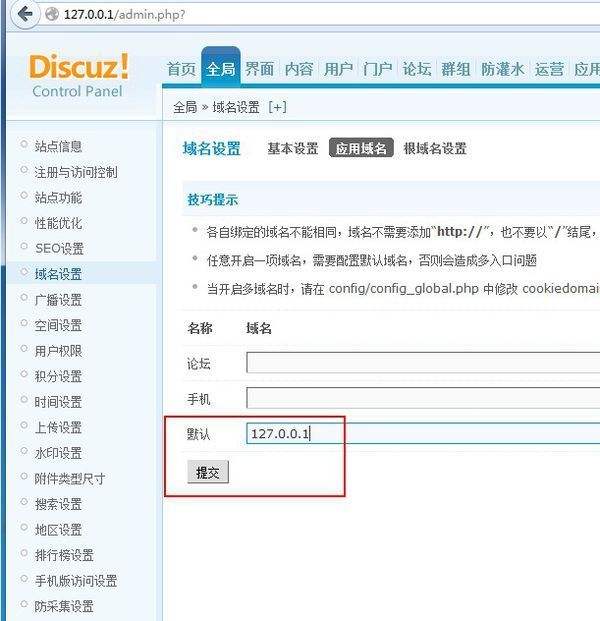Select the 全局 top navigation tab
This screenshot has width=600, height=621.
(221, 69)
